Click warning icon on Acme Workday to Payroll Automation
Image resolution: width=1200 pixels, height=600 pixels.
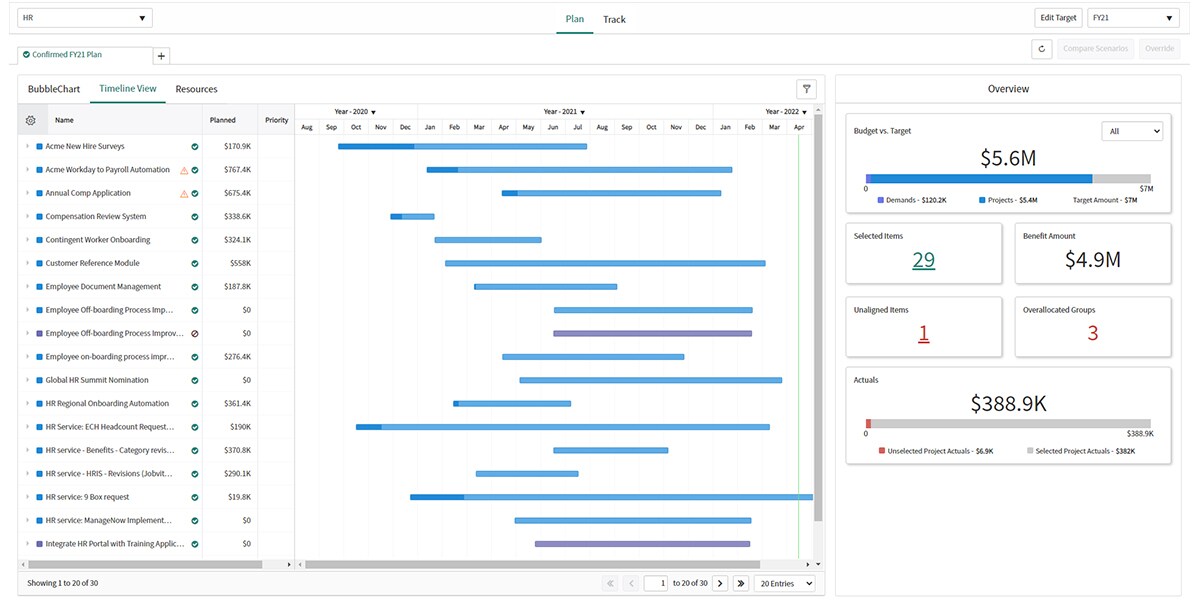coord(183,170)
